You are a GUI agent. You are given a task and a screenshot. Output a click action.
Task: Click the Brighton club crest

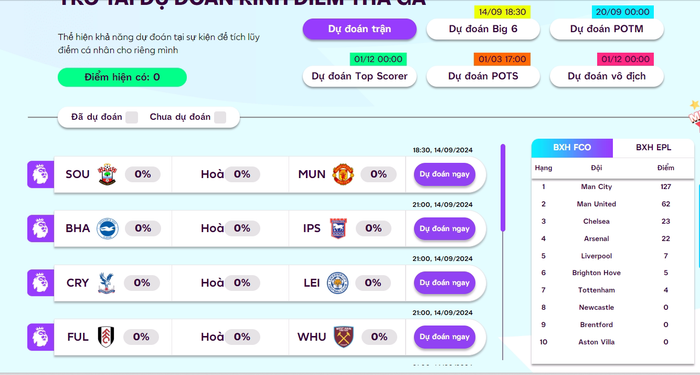(x=108, y=229)
